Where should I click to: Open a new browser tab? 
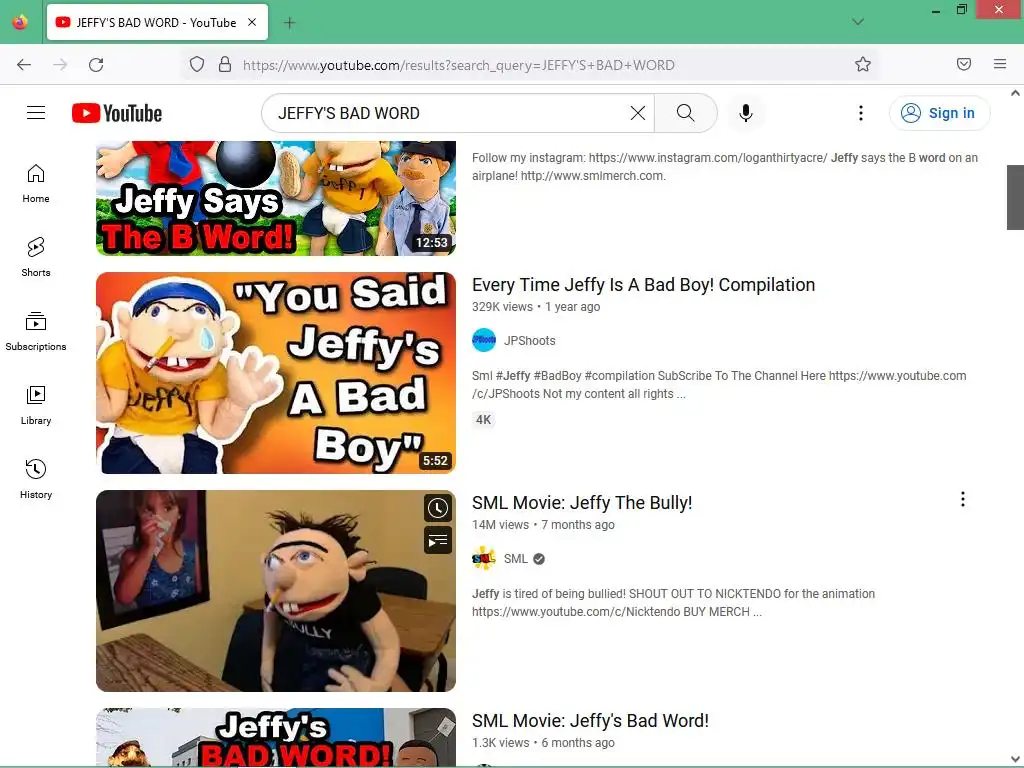289,23
